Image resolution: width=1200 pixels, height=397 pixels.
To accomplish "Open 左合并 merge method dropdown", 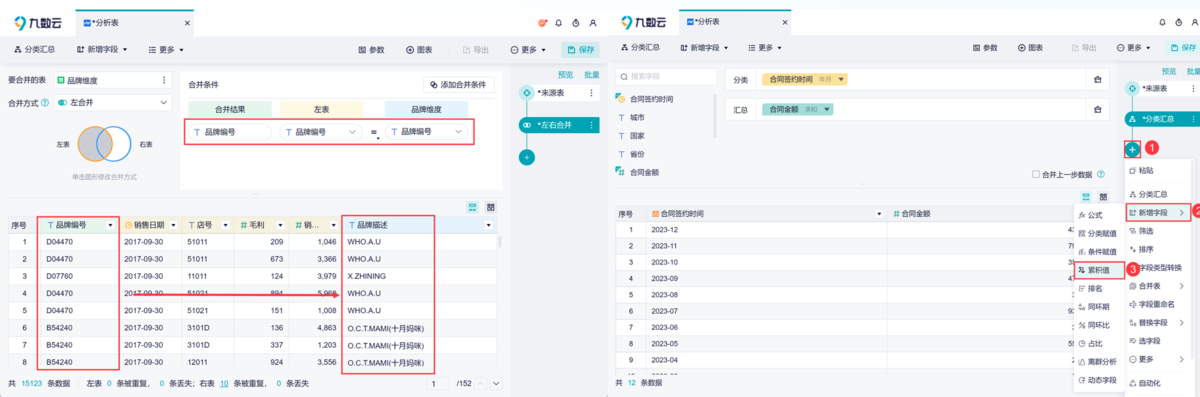I will point(113,102).
